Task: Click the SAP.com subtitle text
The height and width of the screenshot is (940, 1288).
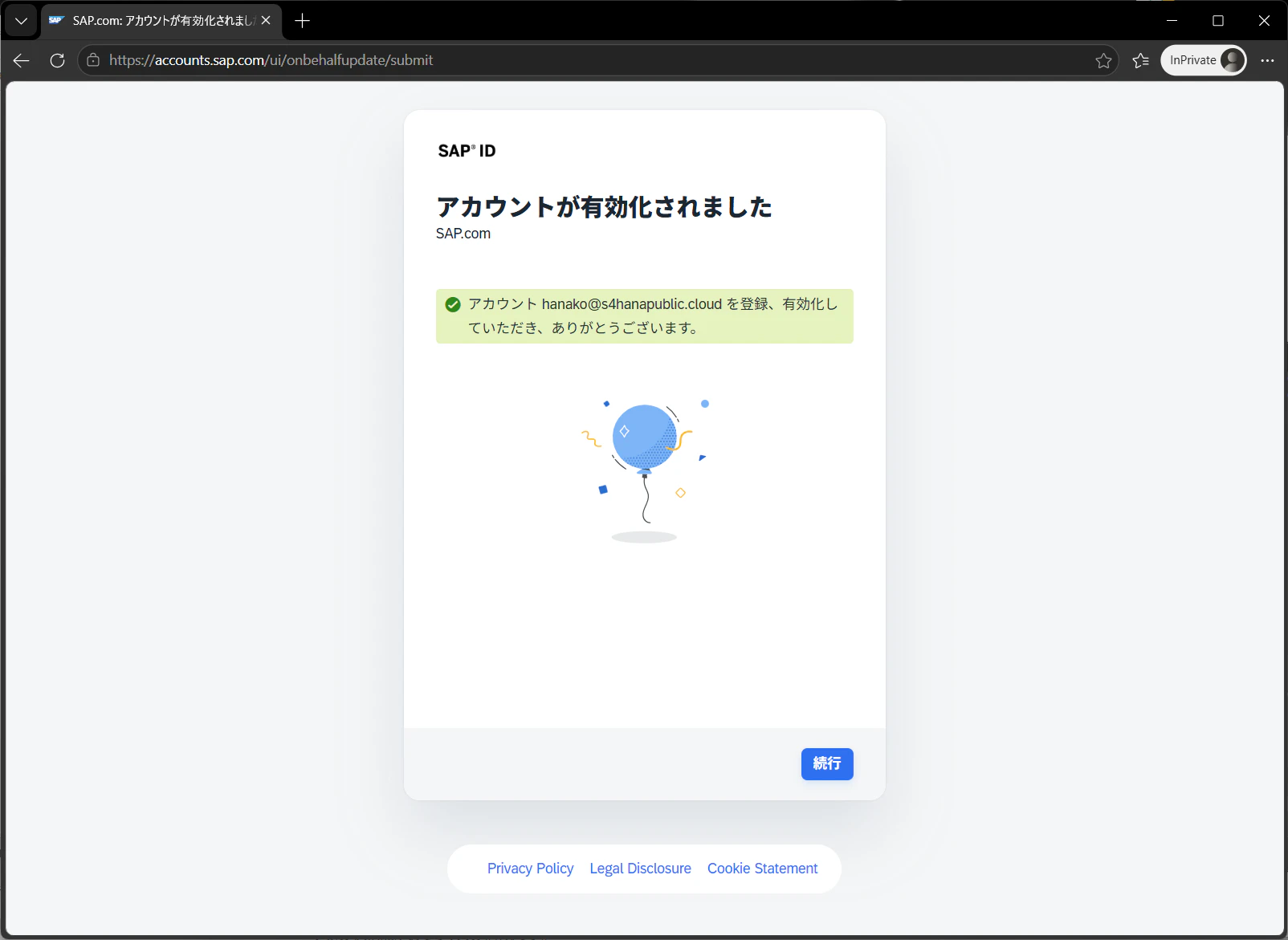Action: tap(463, 234)
